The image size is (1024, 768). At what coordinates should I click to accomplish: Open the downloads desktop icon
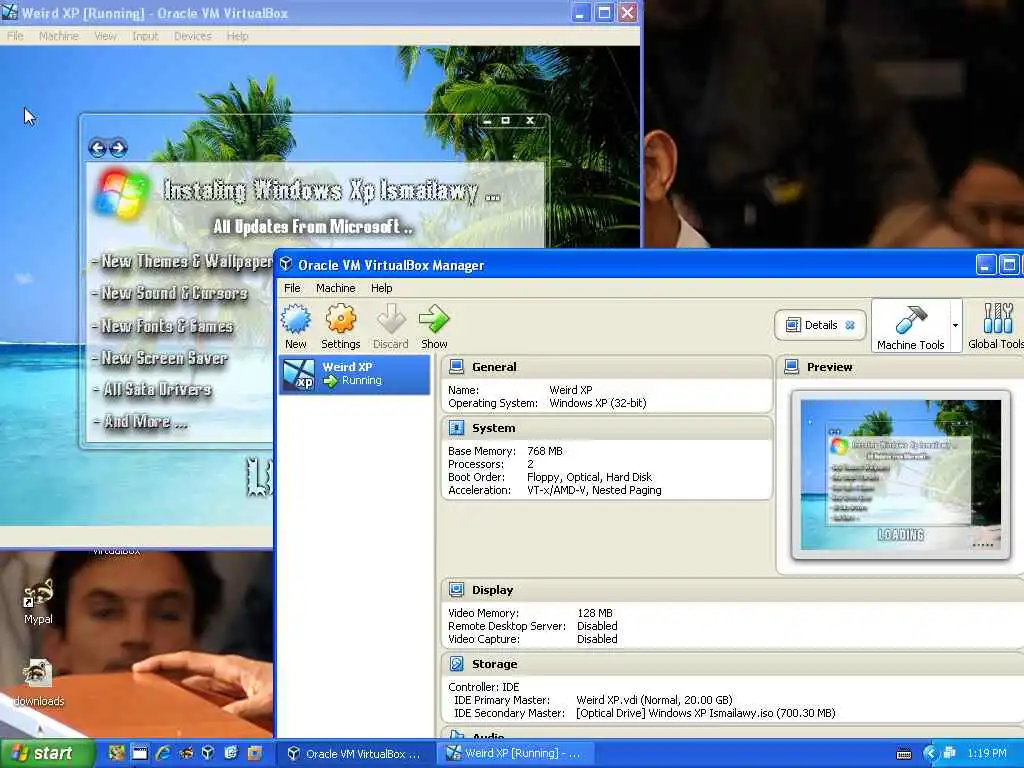click(x=39, y=682)
